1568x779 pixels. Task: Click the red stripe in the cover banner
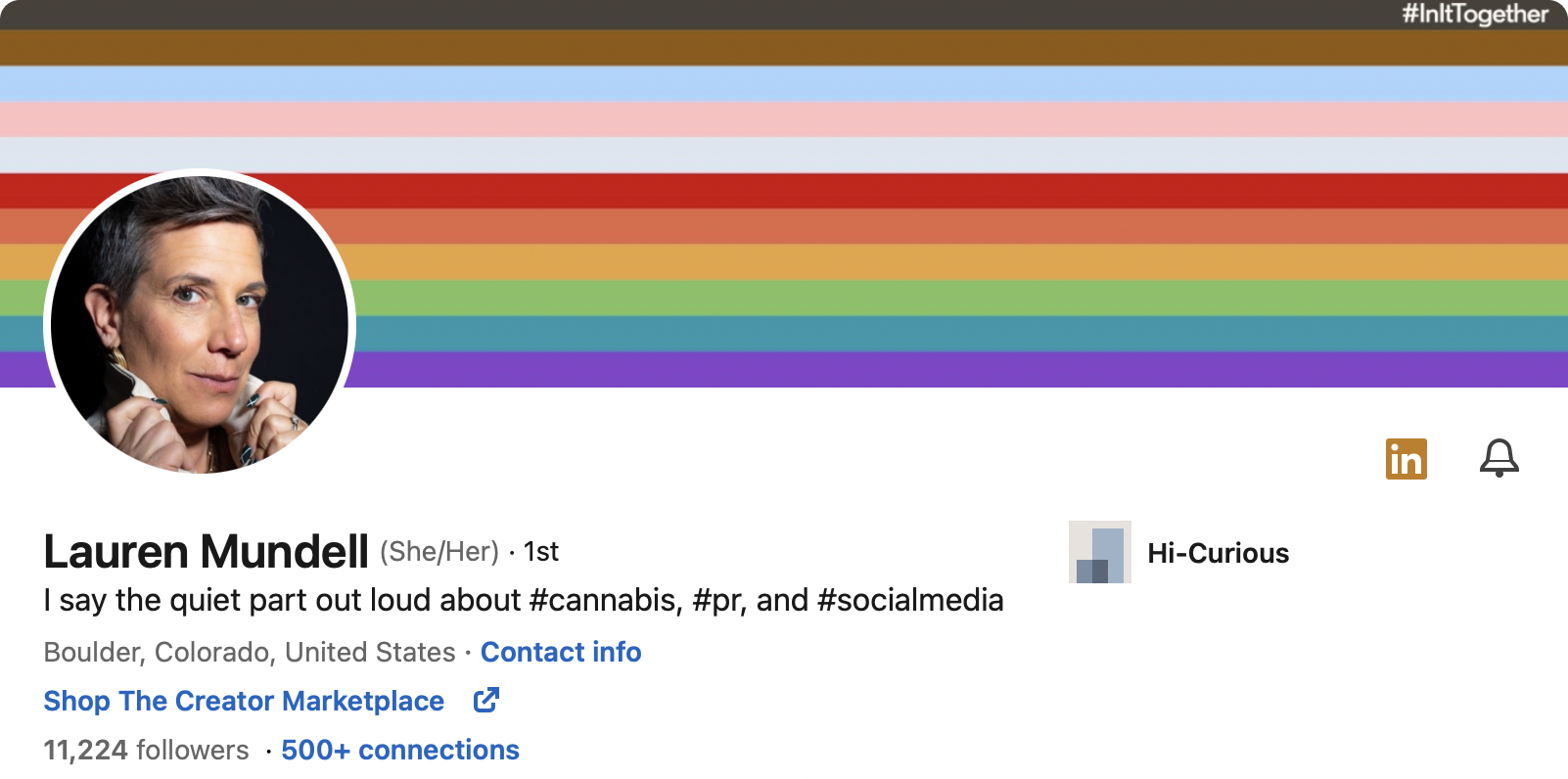point(881,190)
